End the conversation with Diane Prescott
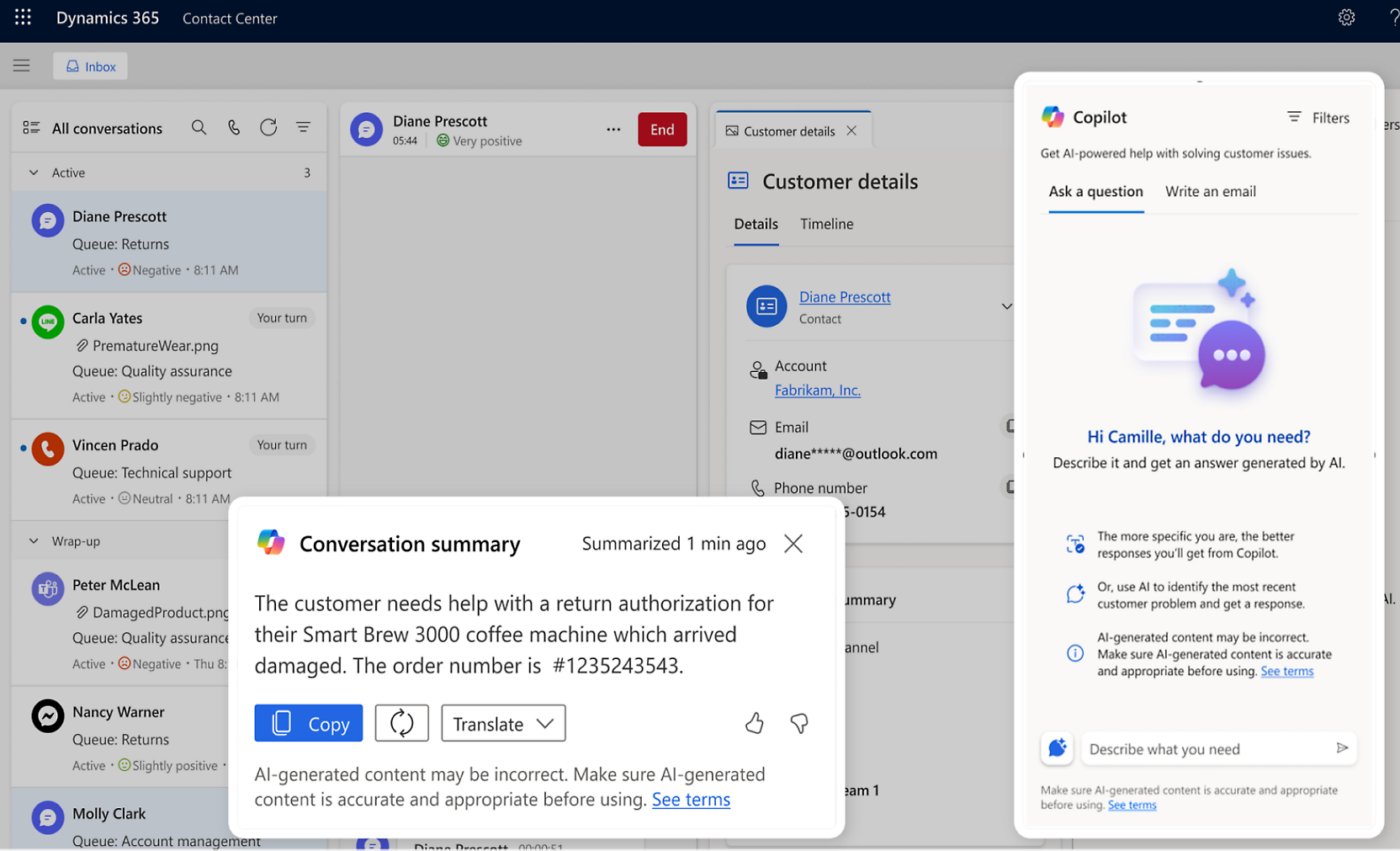 point(662,130)
